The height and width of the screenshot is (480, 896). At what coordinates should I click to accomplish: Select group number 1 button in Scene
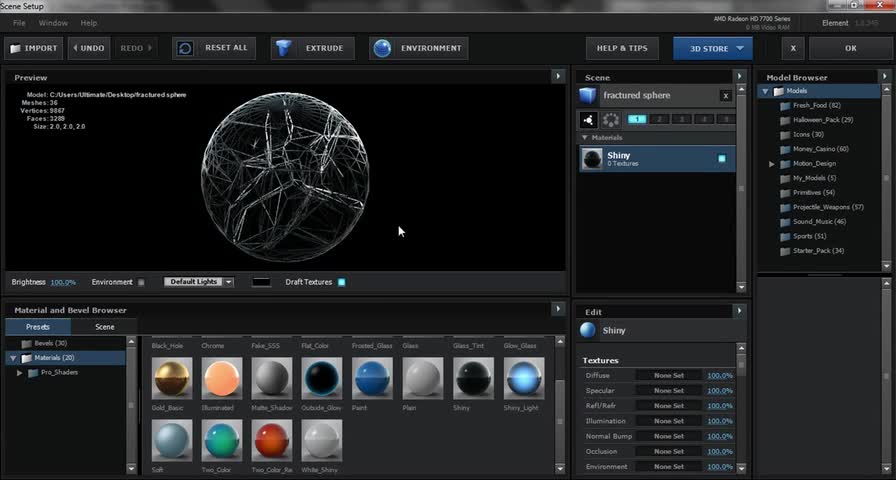click(637, 119)
